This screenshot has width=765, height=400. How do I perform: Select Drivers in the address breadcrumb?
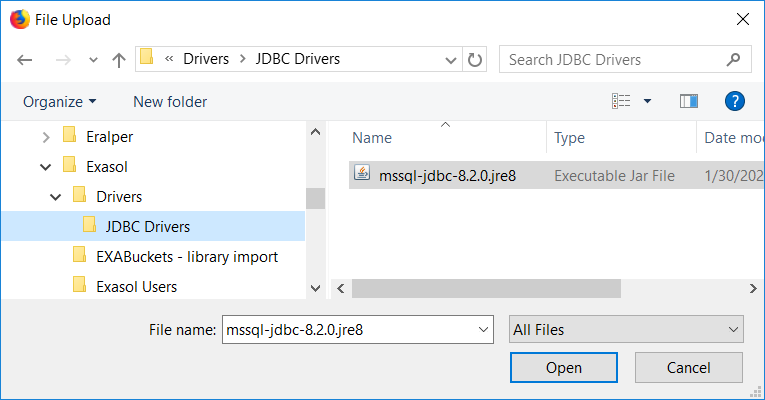click(x=206, y=59)
